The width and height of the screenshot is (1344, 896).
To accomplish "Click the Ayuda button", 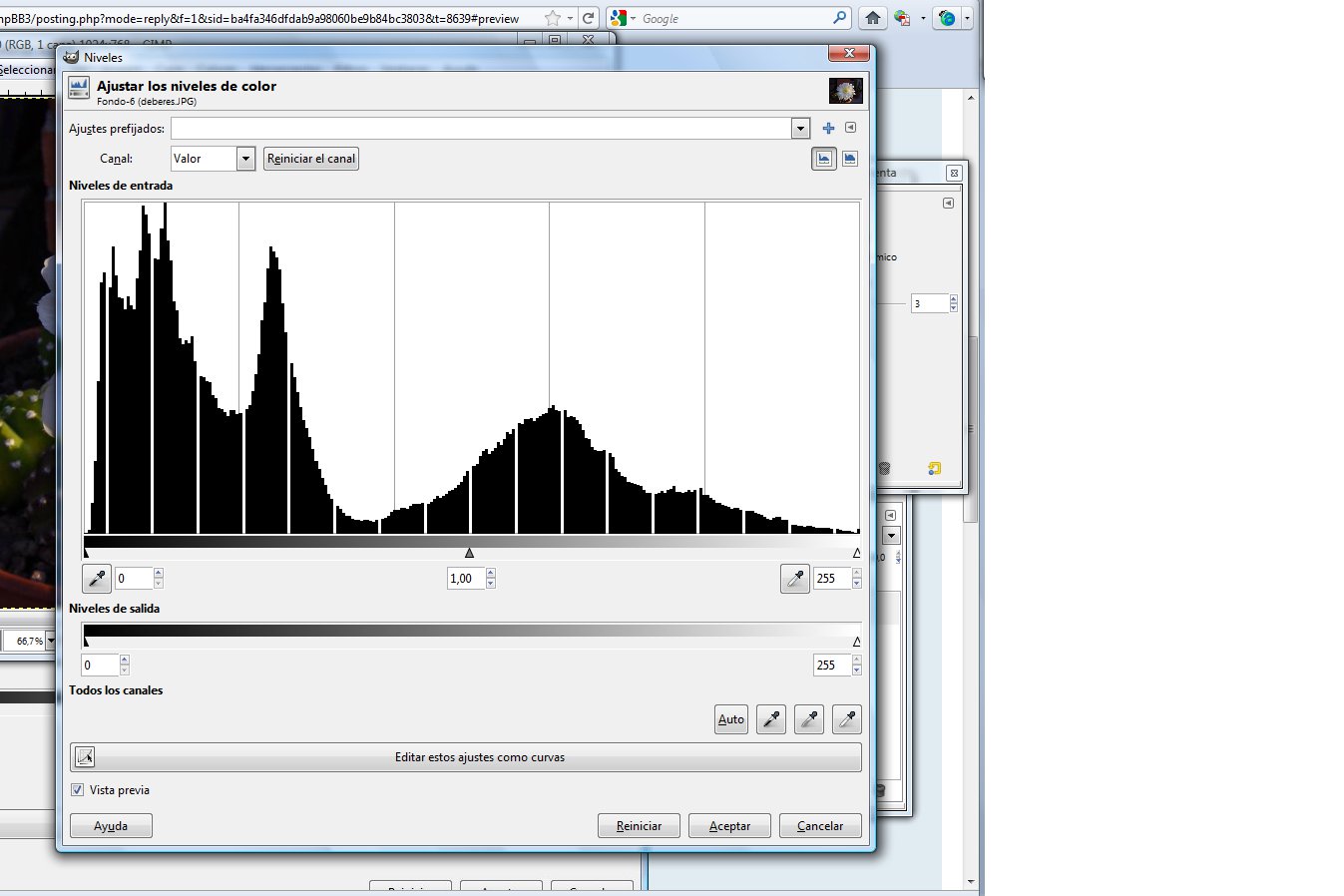I will tap(111, 826).
